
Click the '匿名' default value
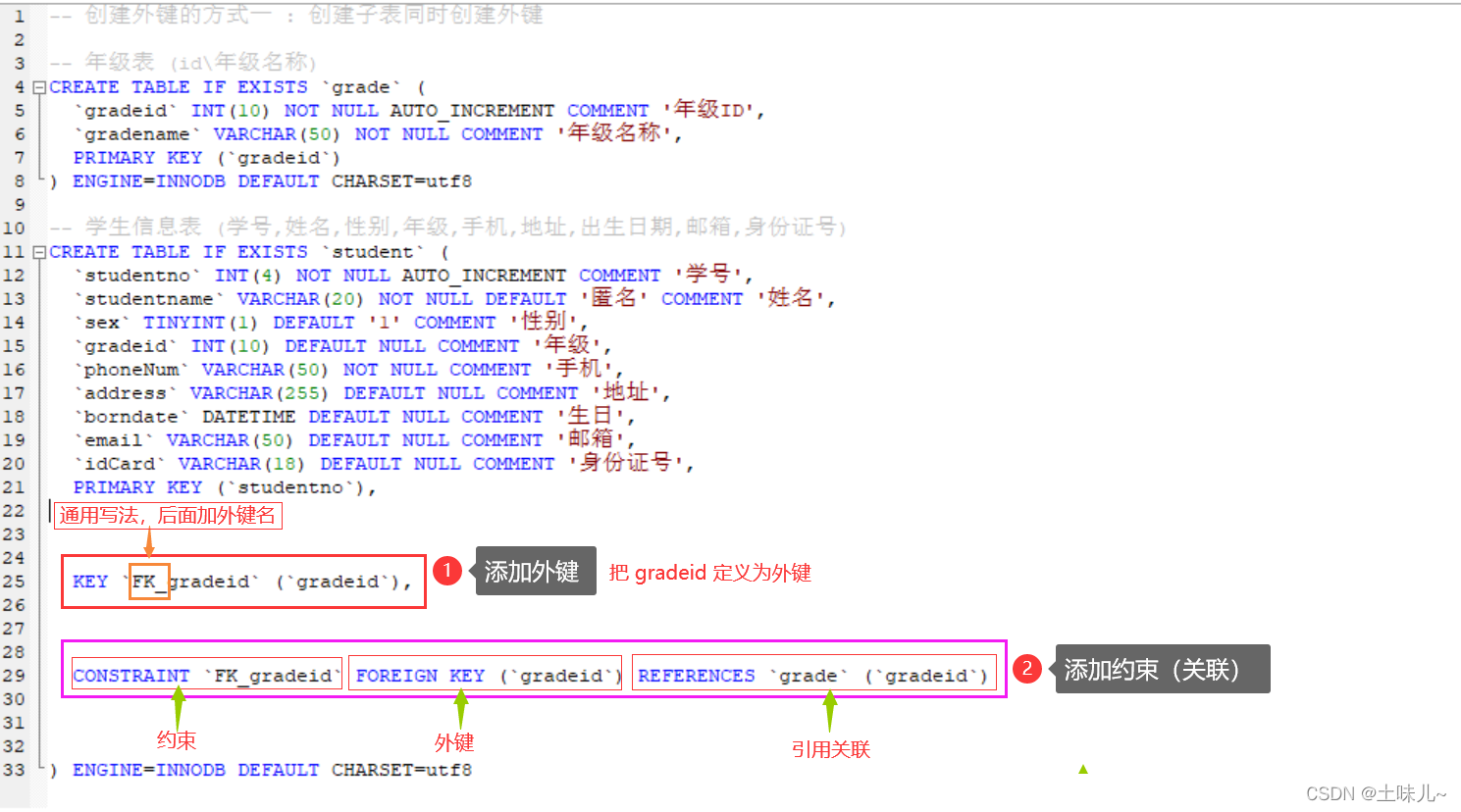click(613, 298)
